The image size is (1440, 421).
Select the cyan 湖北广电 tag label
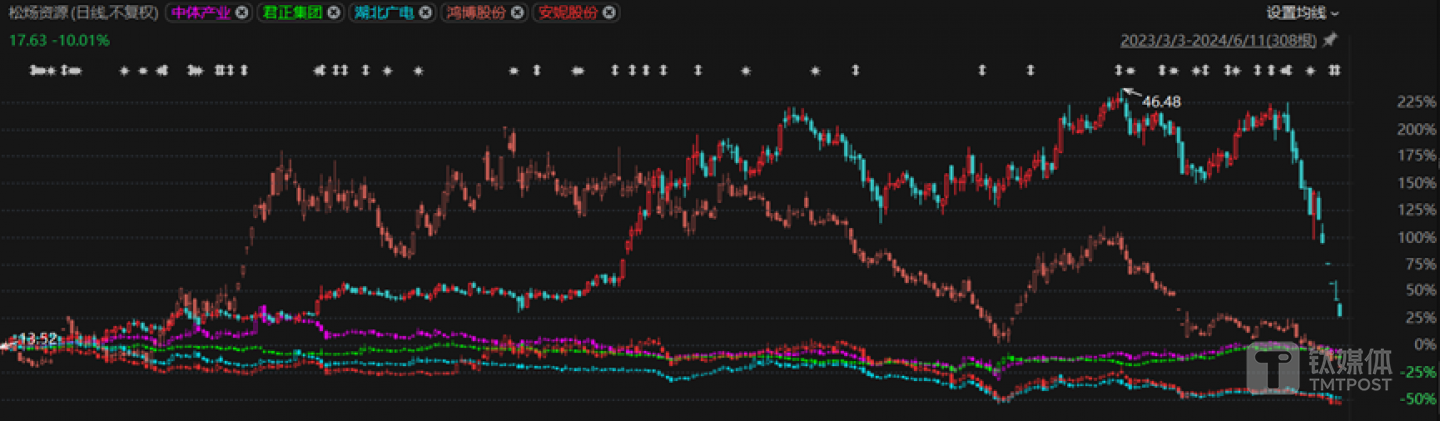[x=385, y=13]
